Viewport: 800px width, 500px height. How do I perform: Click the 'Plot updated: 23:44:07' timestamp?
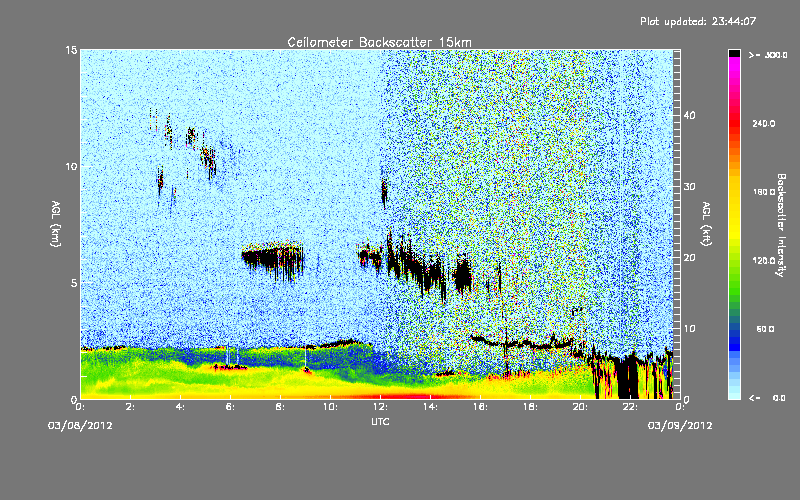tap(698, 21)
